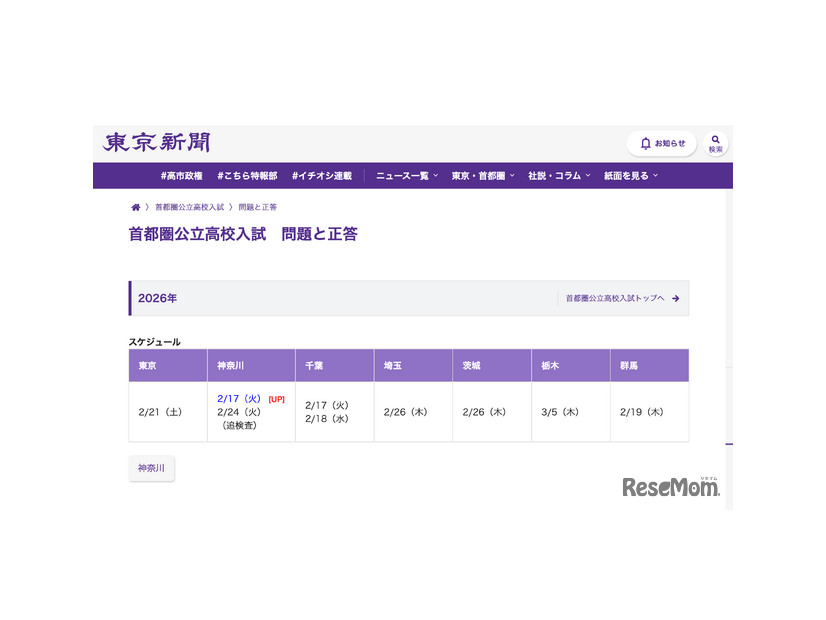The image size is (826, 620).
Task: Go to home via breadcrumb house icon
Action: [x=135, y=207]
